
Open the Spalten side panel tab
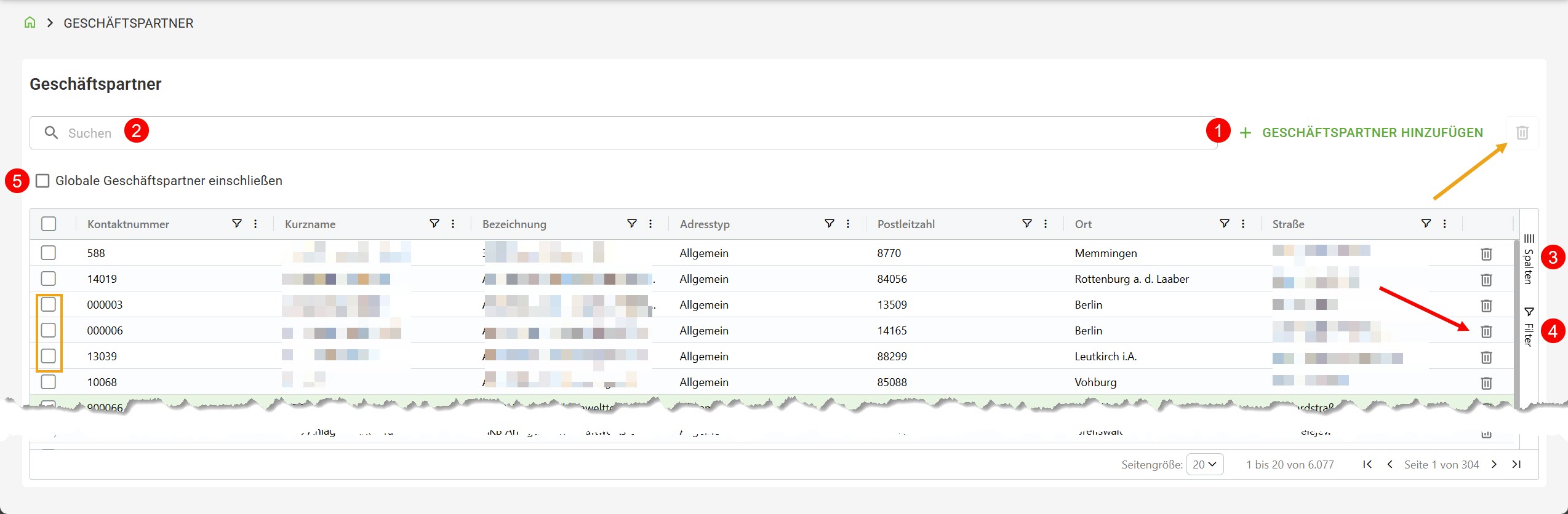pyautogui.click(x=1529, y=259)
